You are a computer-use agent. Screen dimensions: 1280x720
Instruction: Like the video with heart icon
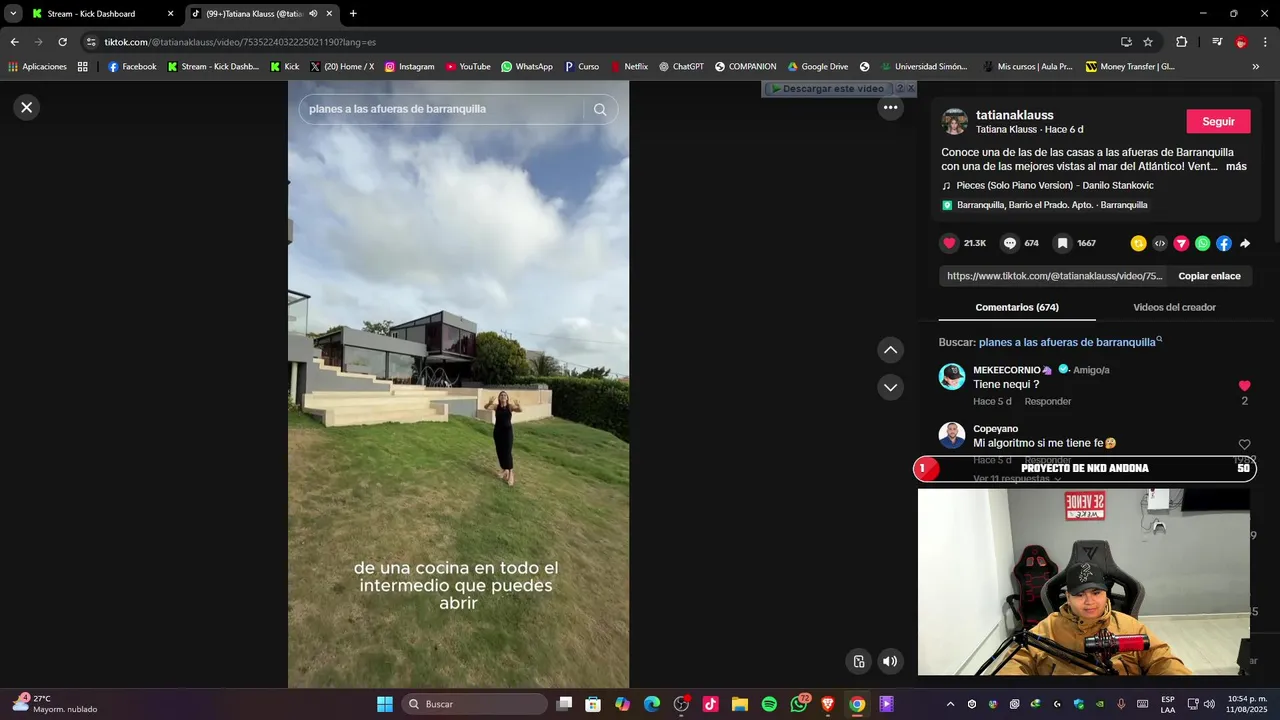click(x=950, y=243)
